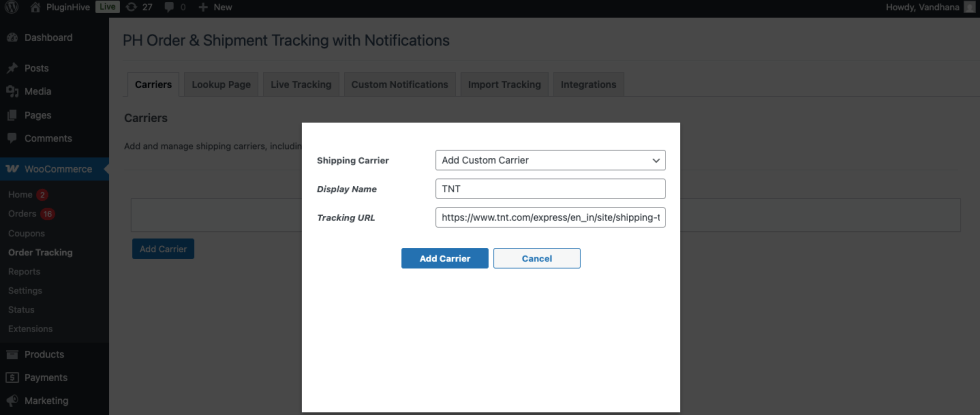This screenshot has width=980, height=415.
Task: Cancel the add carrier dialog
Action: (537, 258)
